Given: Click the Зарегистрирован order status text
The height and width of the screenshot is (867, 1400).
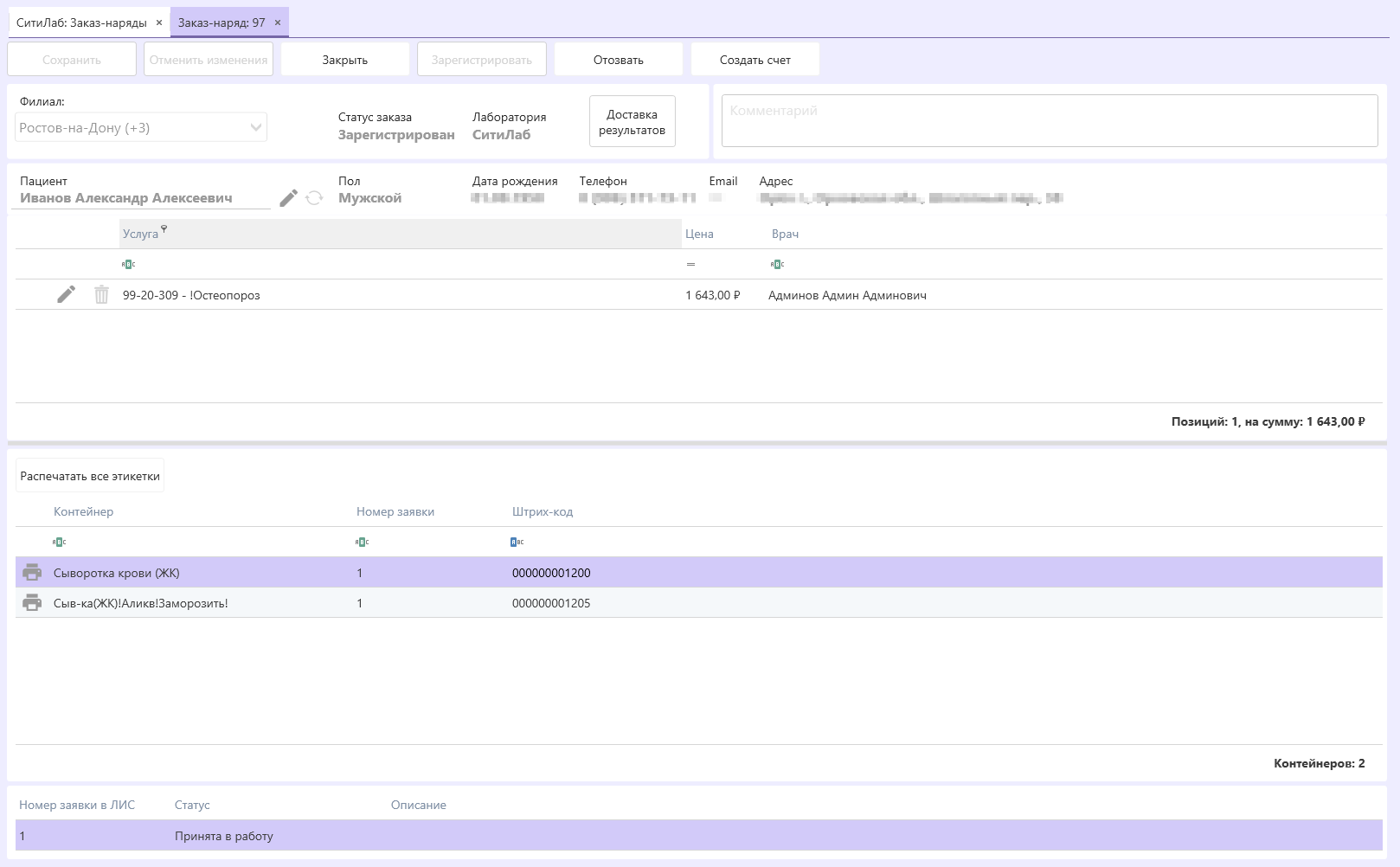Looking at the screenshot, I should coord(396,134).
